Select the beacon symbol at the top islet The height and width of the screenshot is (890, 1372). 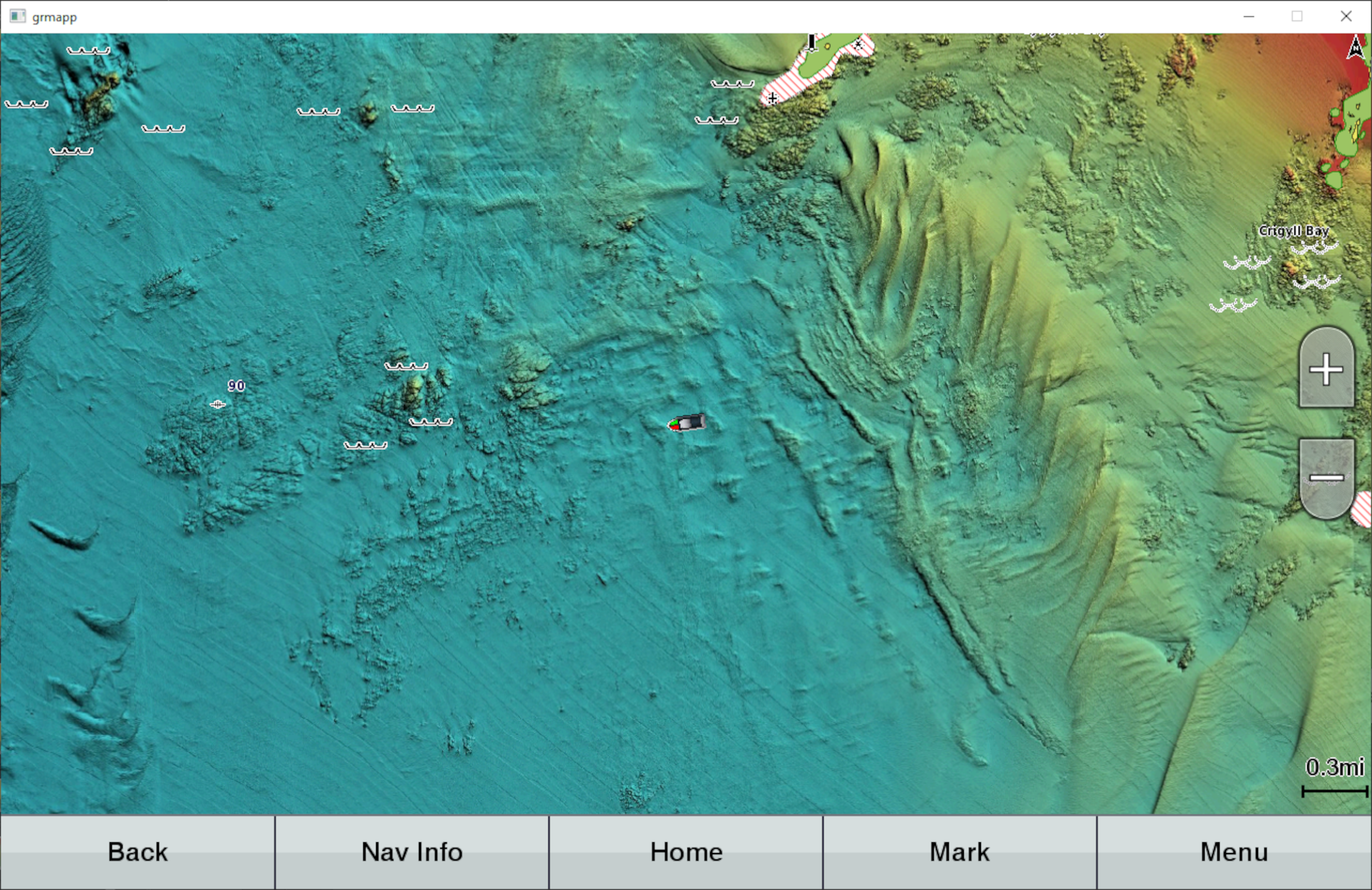[x=811, y=43]
